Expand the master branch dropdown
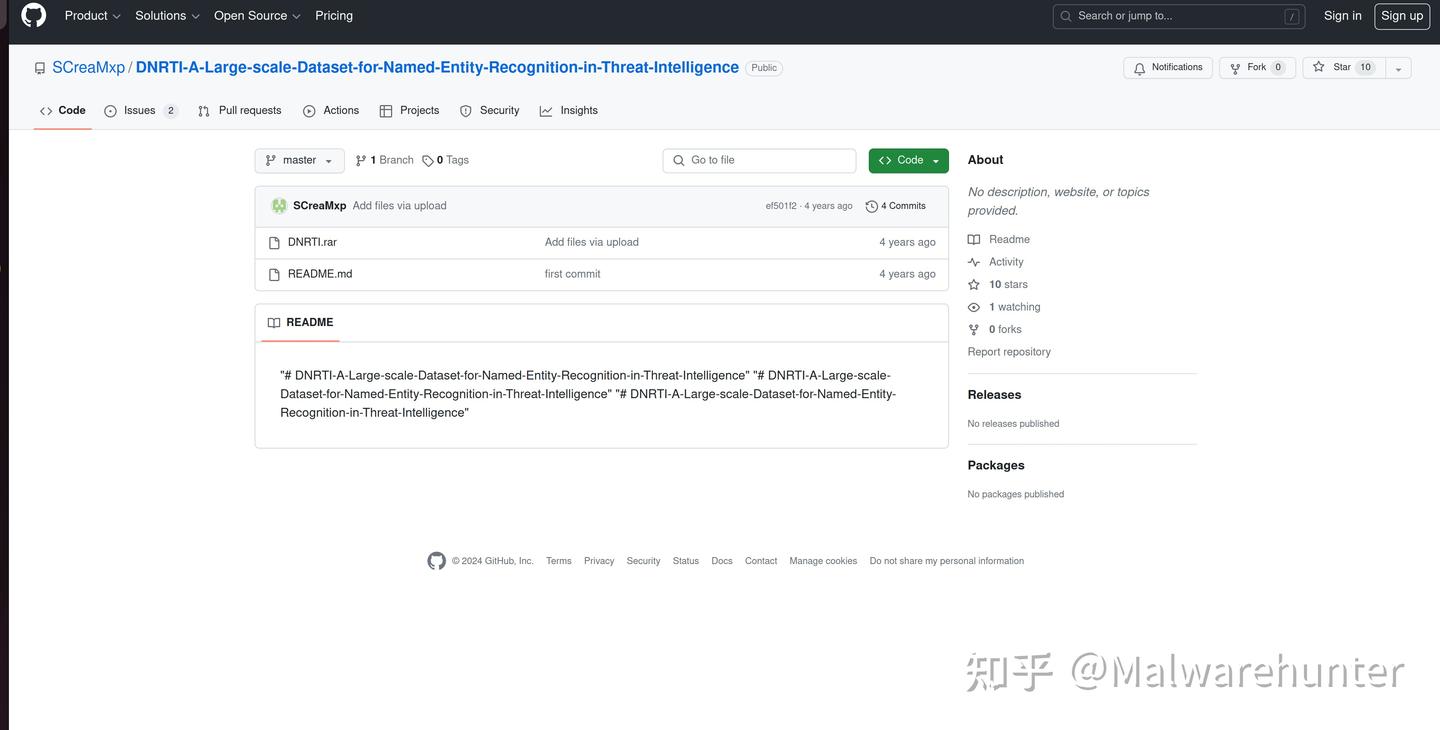1440x730 pixels. [299, 160]
